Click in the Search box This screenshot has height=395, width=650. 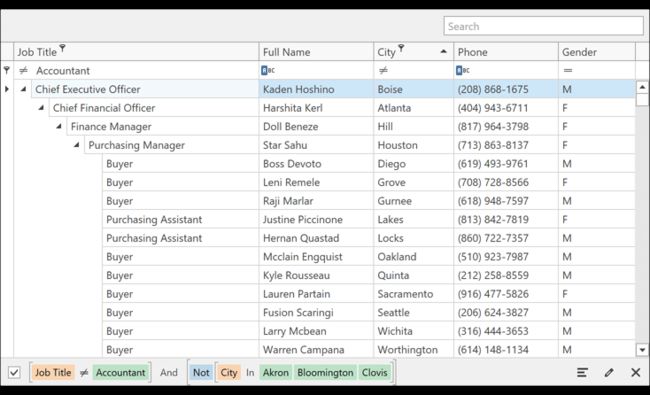[543, 26]
